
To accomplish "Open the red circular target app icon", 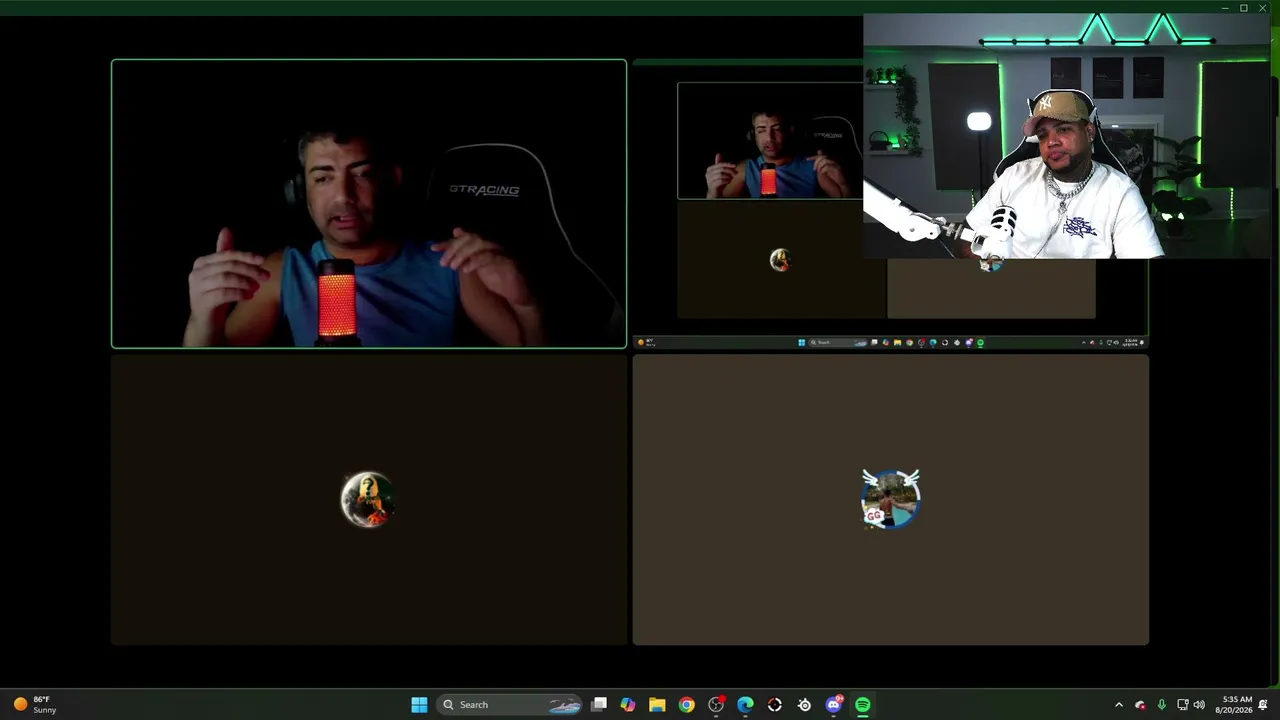I will pos(775,705).
